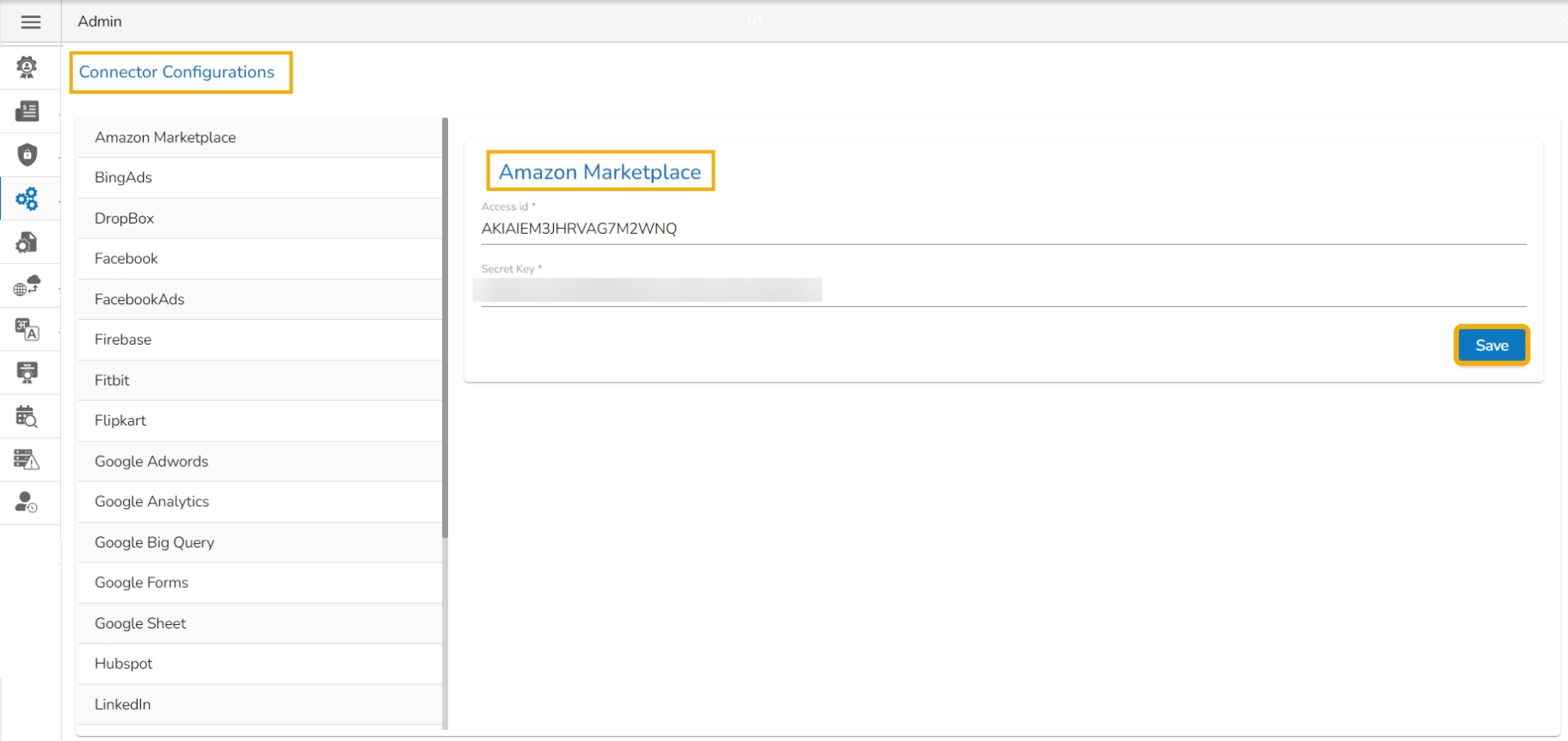
Task: Select the certificate sidebar icon
Action: 28,372
